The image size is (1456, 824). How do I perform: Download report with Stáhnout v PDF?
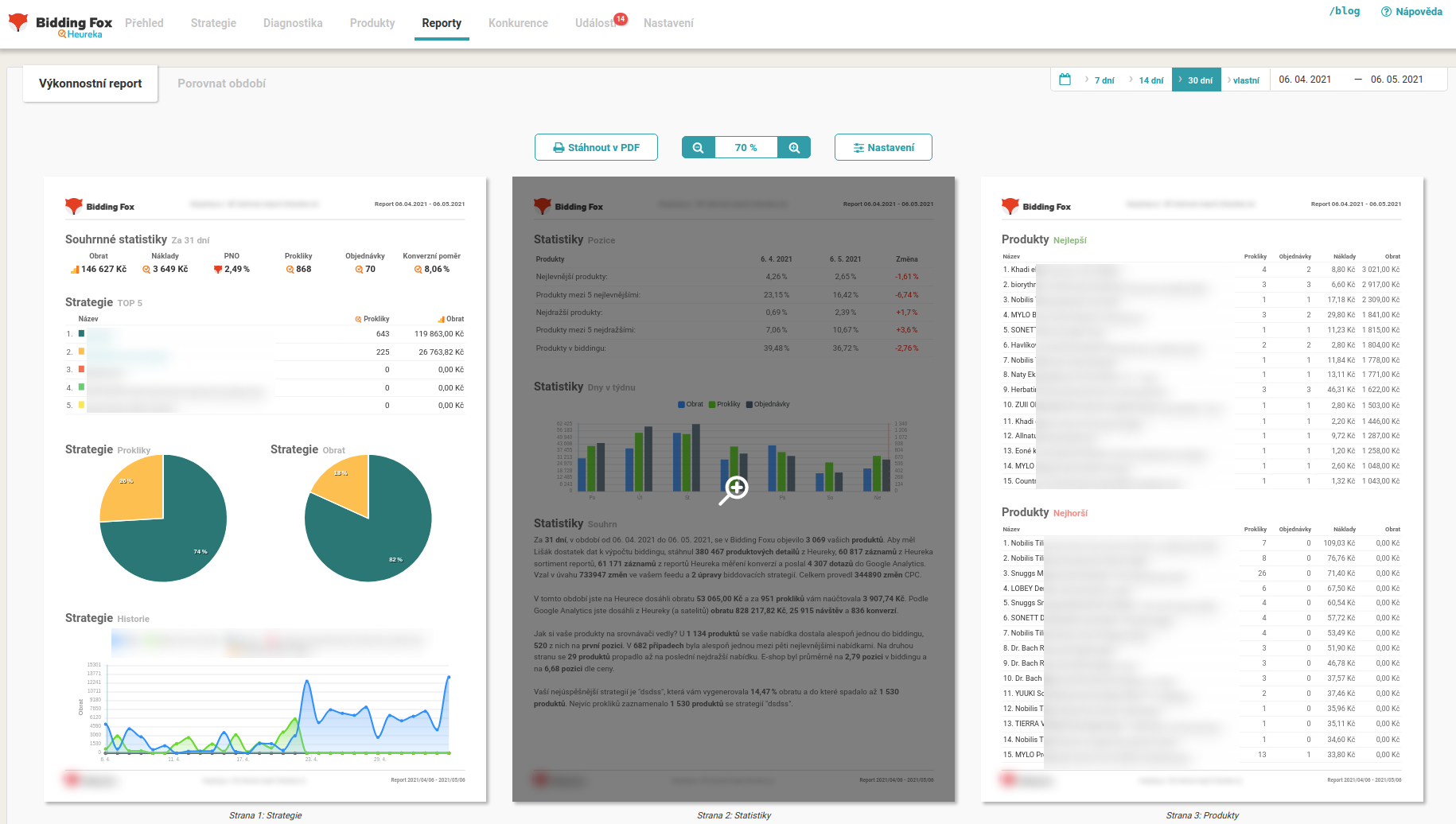point(596,147)
